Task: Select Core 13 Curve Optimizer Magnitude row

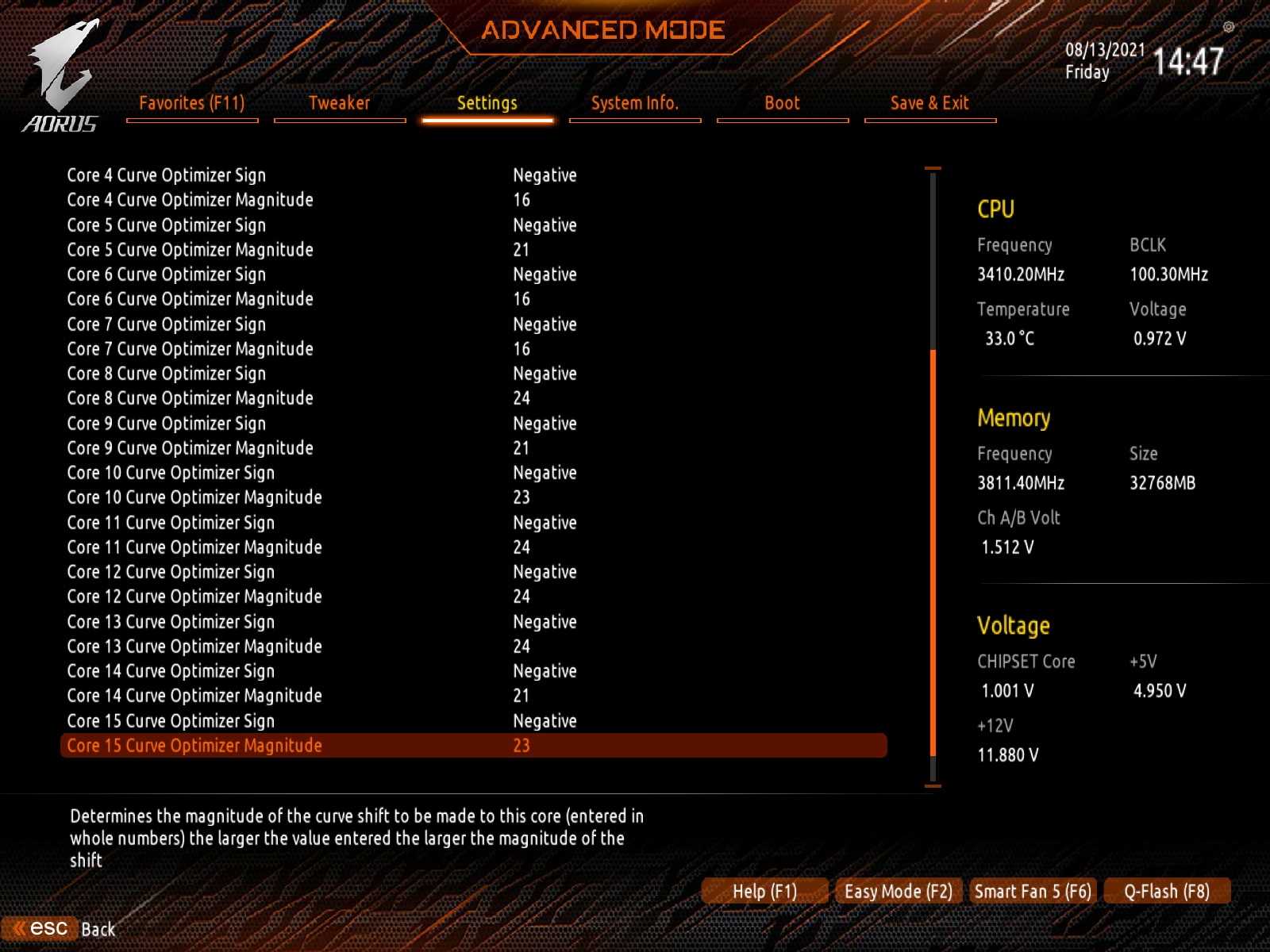Action: pos(474,647)
